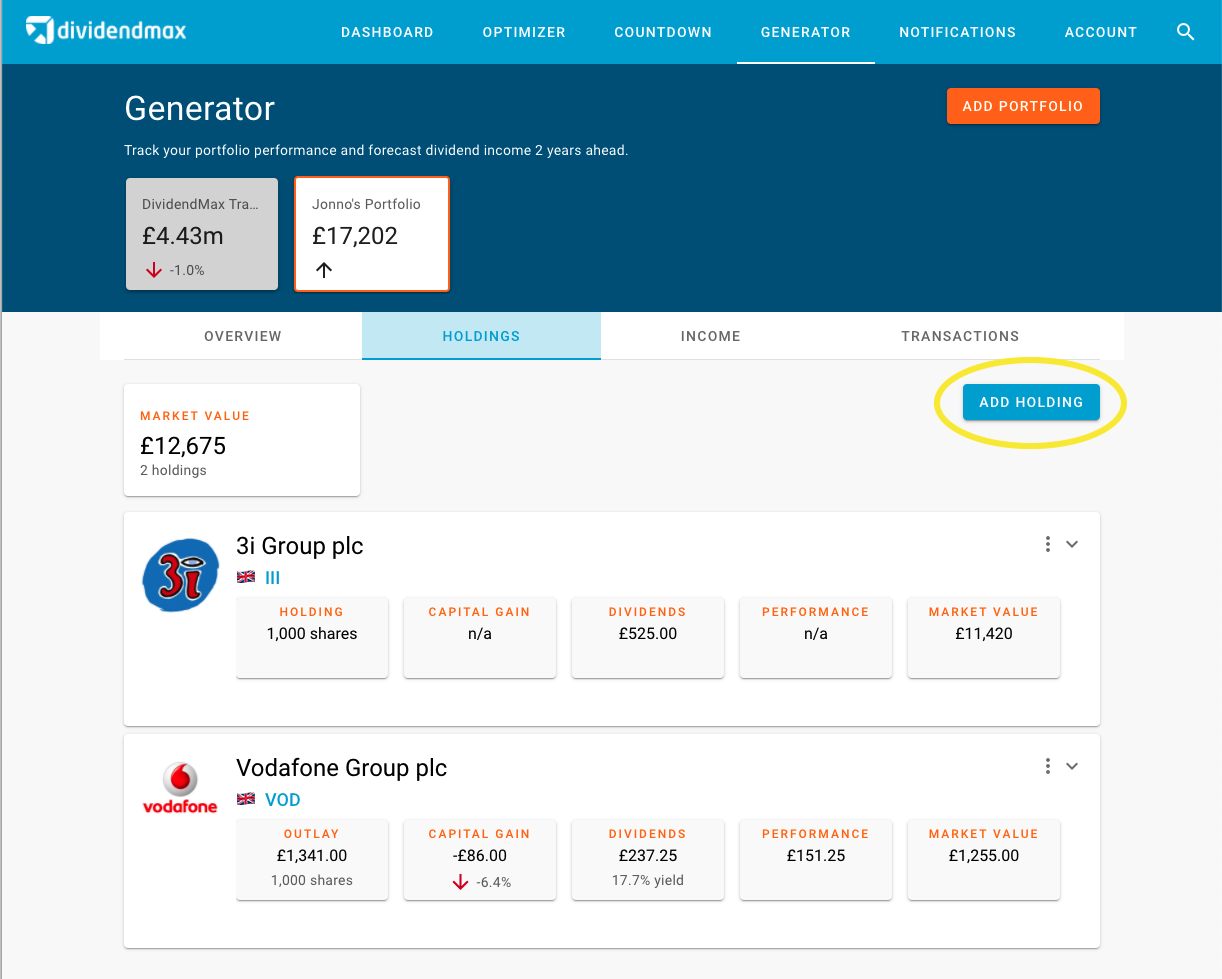
Task: Select the Holdings tab
Action: point(481,336)
